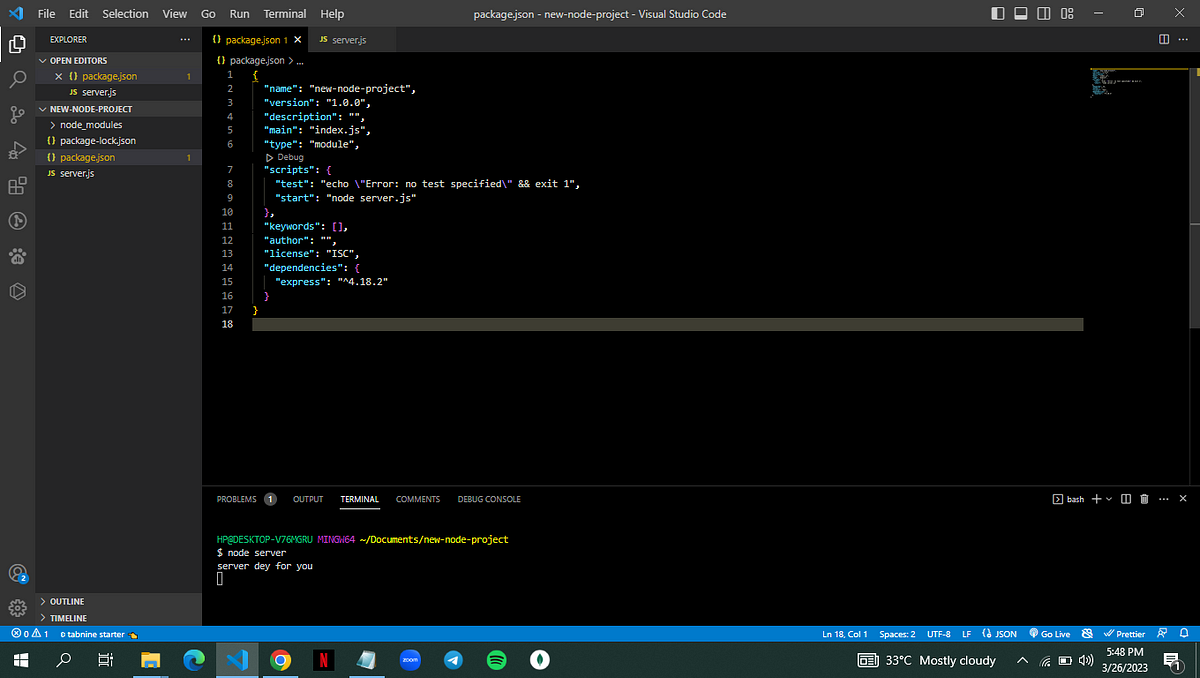The image size is (1200, 678).
Task: Click the new terminal plus icon
Action: pos(1096,498)
